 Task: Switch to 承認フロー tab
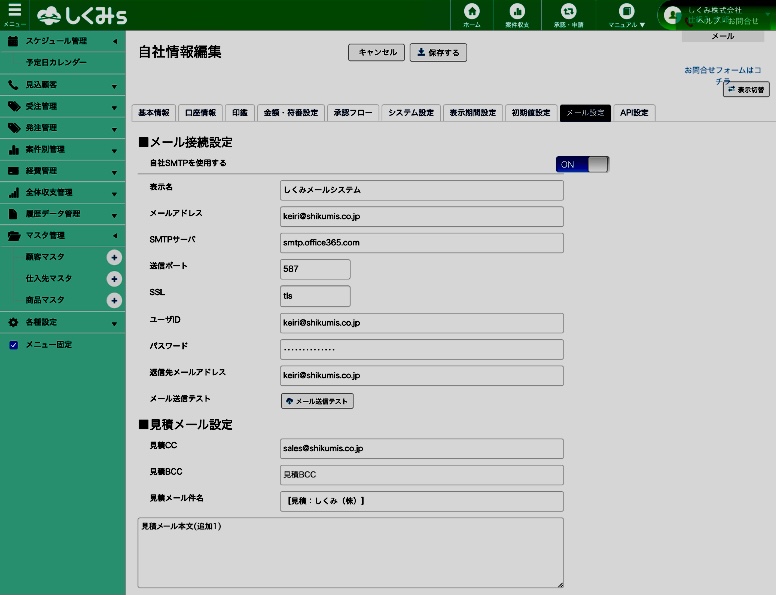[353, 113]
